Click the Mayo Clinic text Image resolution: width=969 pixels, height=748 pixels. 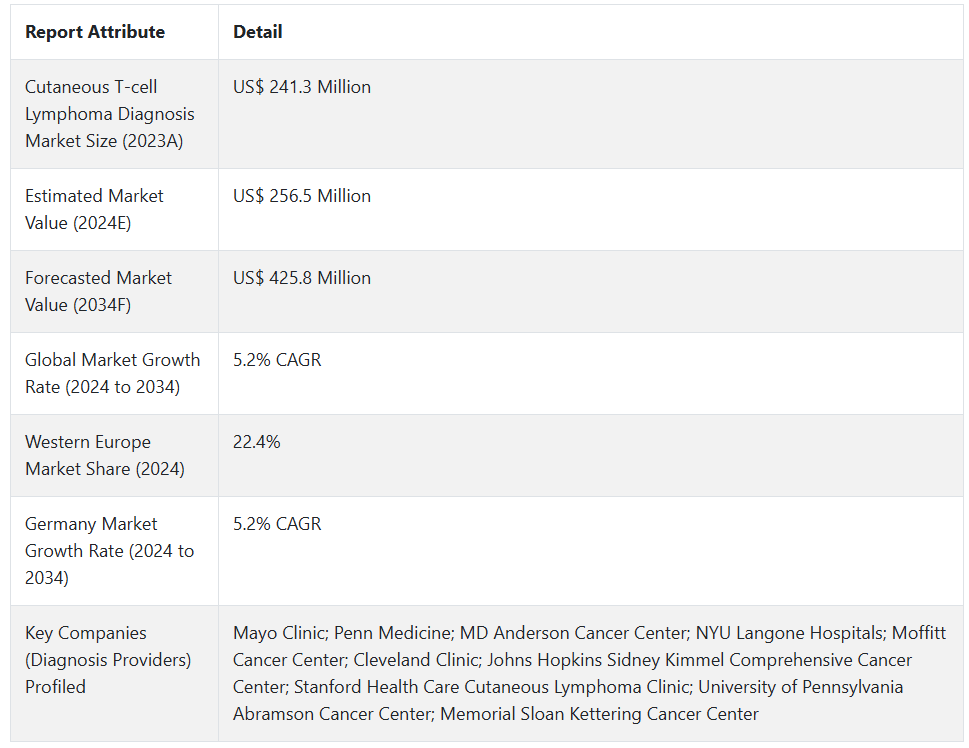click(278, 633)
